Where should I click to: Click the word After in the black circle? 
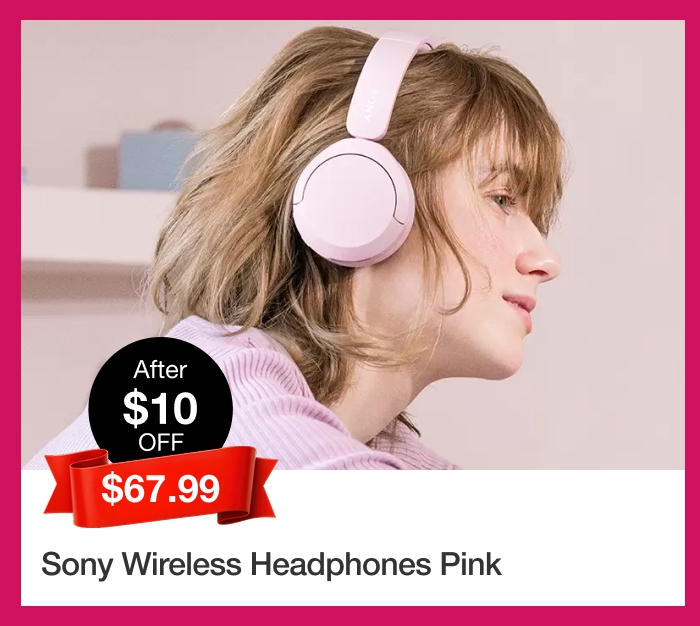(x=160, y=370)
